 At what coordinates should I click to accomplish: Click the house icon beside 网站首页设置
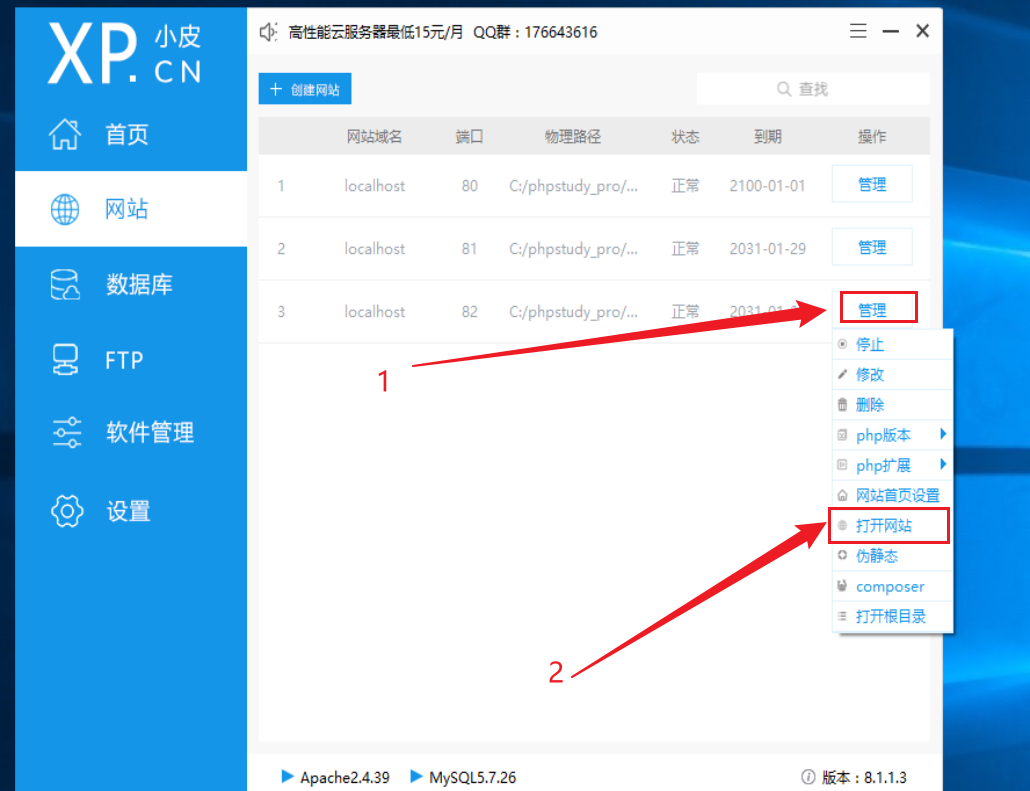point(843,495)
